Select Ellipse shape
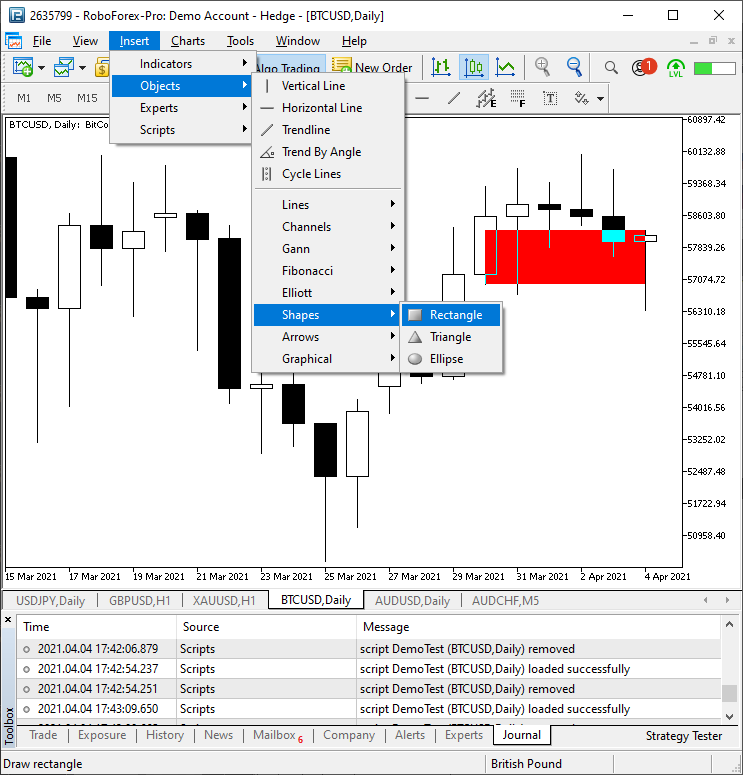This screenshot has width=743, height=775. tap(451, 359)
